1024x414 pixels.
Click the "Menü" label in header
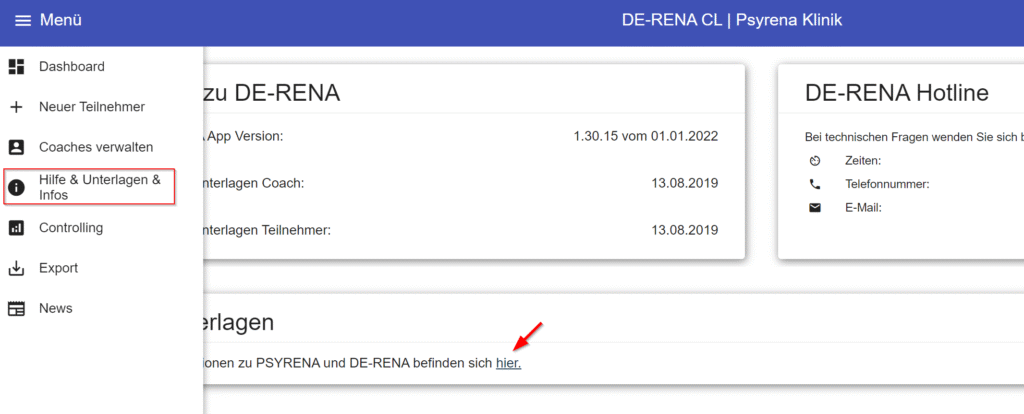(x=61, y=20)
